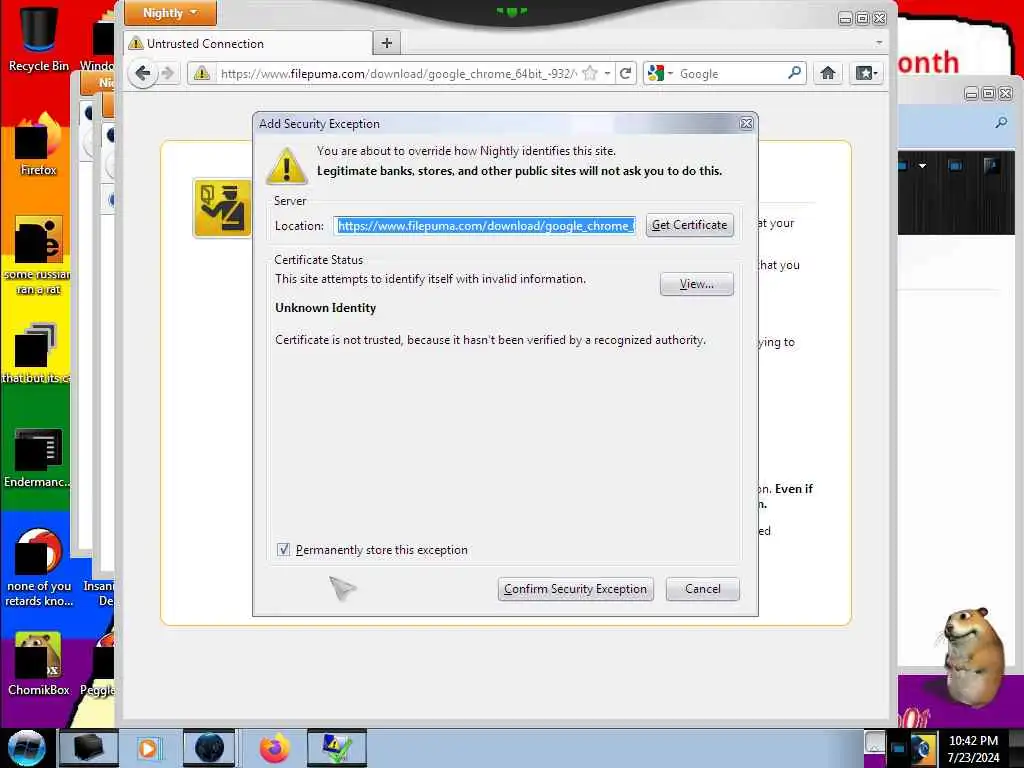1024x768 pixels.
Task: Click Confirm Security Exception
Action: (x=575, y=589)
